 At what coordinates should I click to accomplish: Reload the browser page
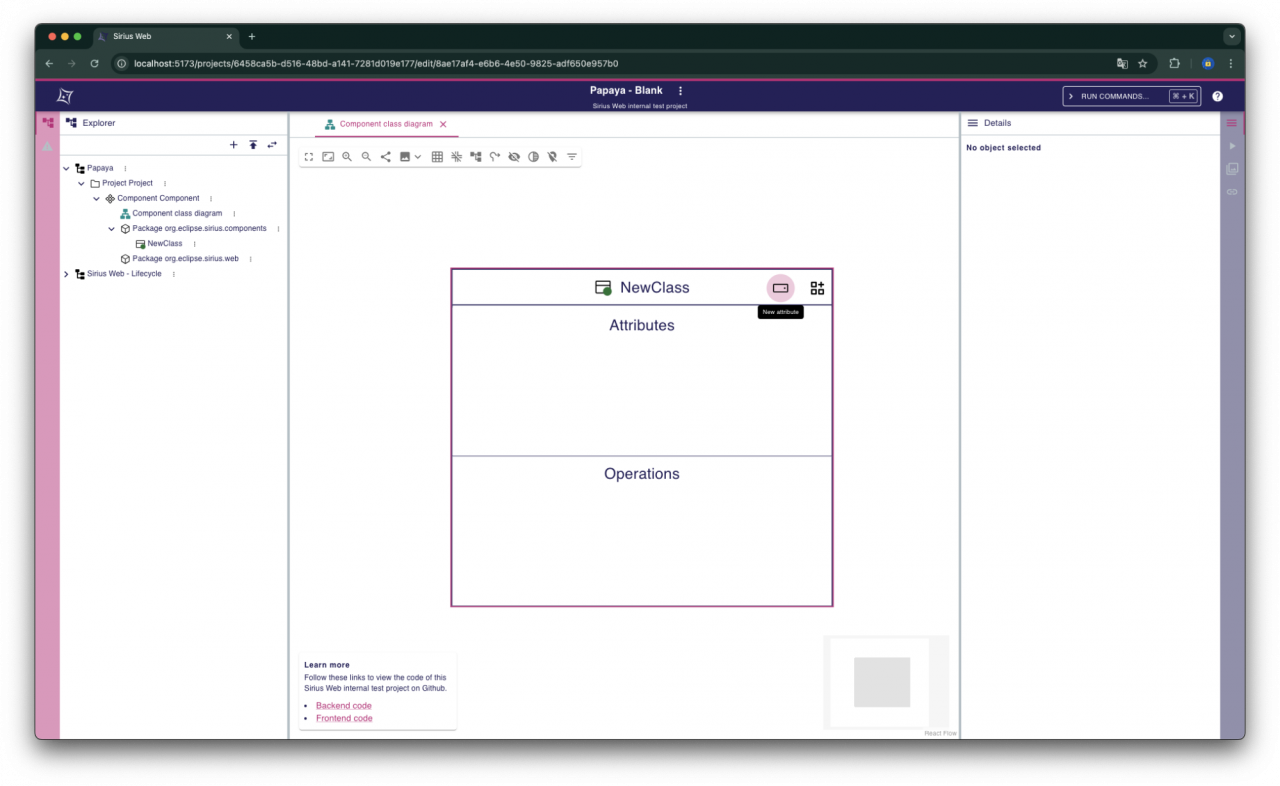tap(94, 63)
